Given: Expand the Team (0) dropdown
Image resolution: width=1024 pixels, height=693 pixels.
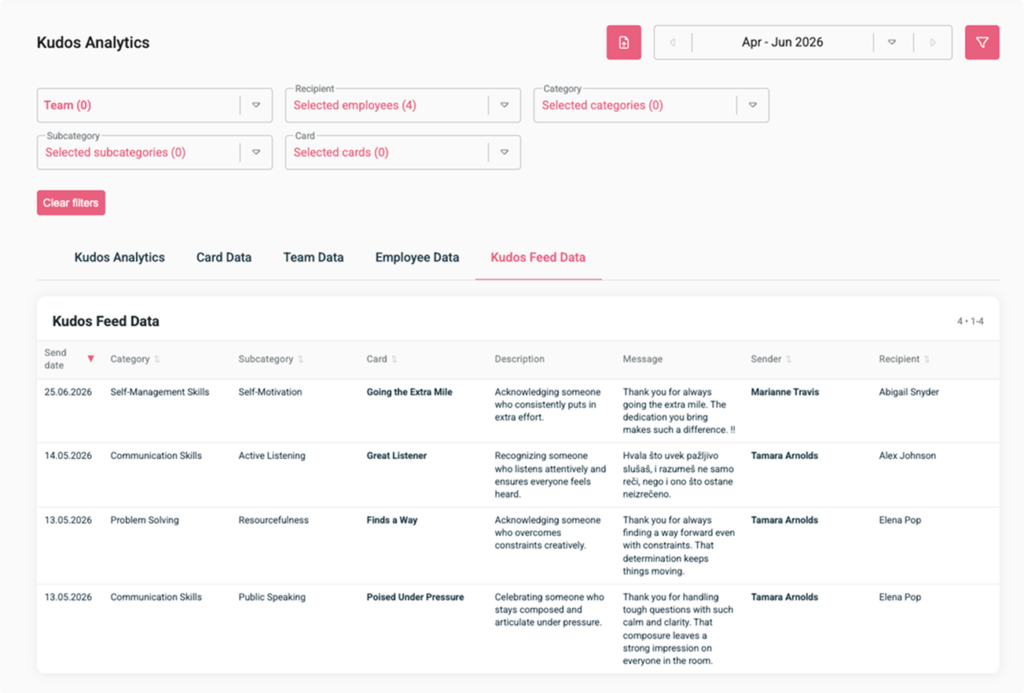Looking at the screenshot, I should (x=256, y=105).
